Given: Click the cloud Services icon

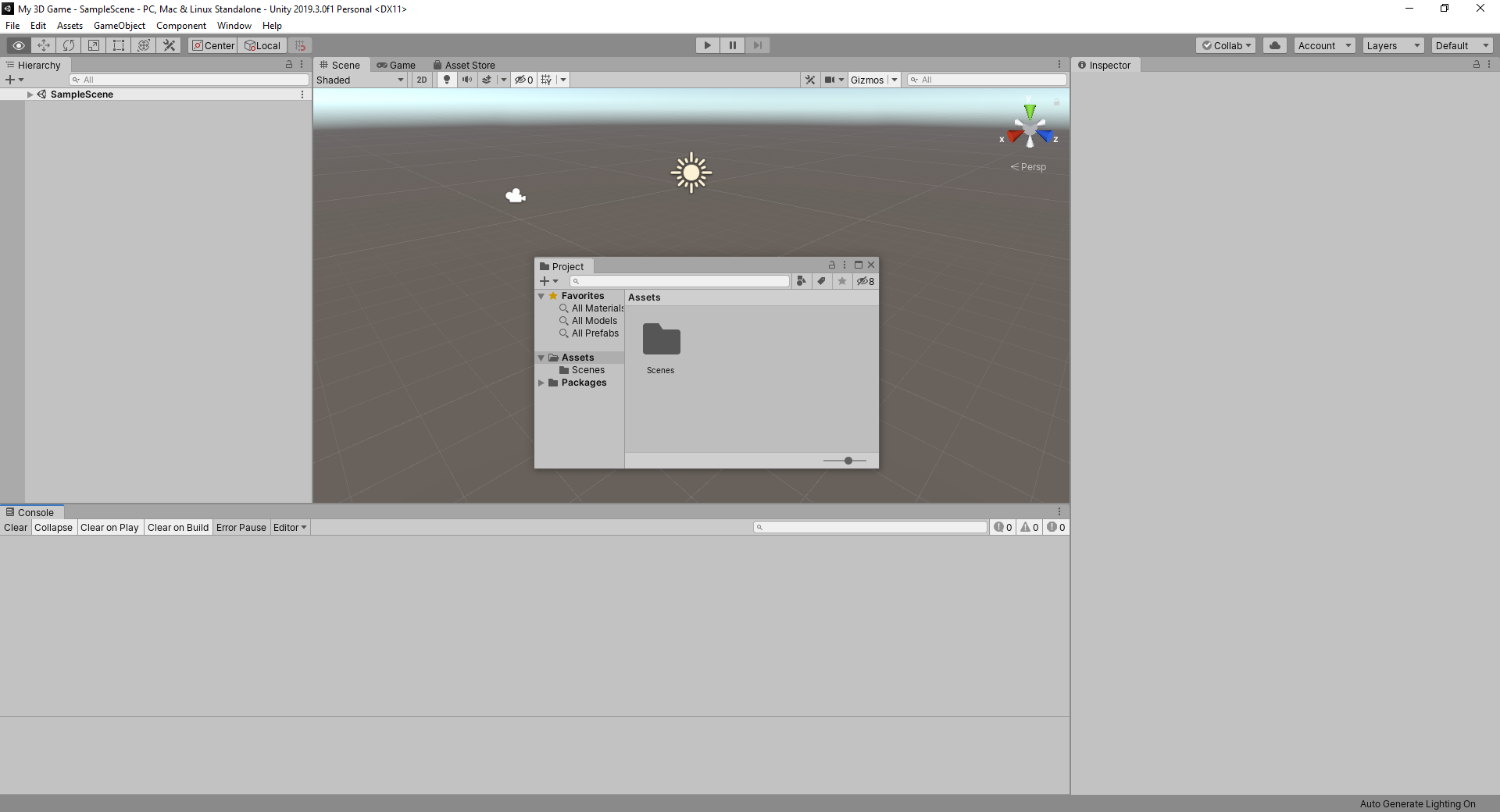Looking at the screenshot, I should click(x=1275, y=45).
